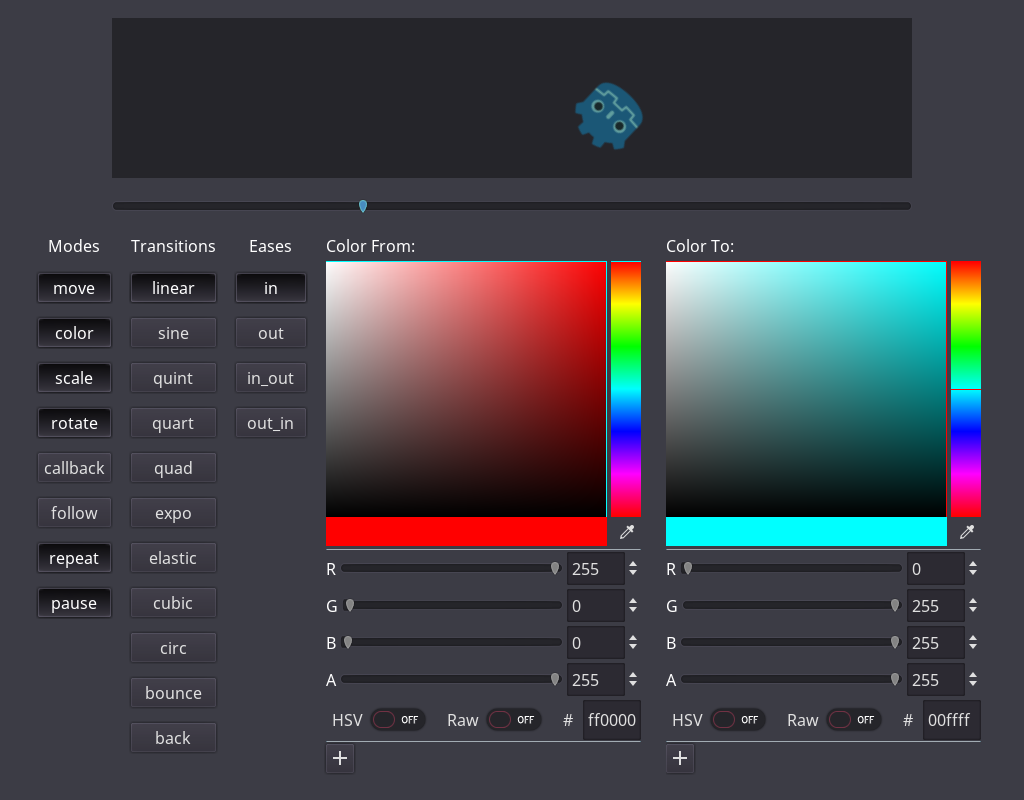Click the Color To B stepper arrows
The image size is (1024, 800).
point(973,643)
